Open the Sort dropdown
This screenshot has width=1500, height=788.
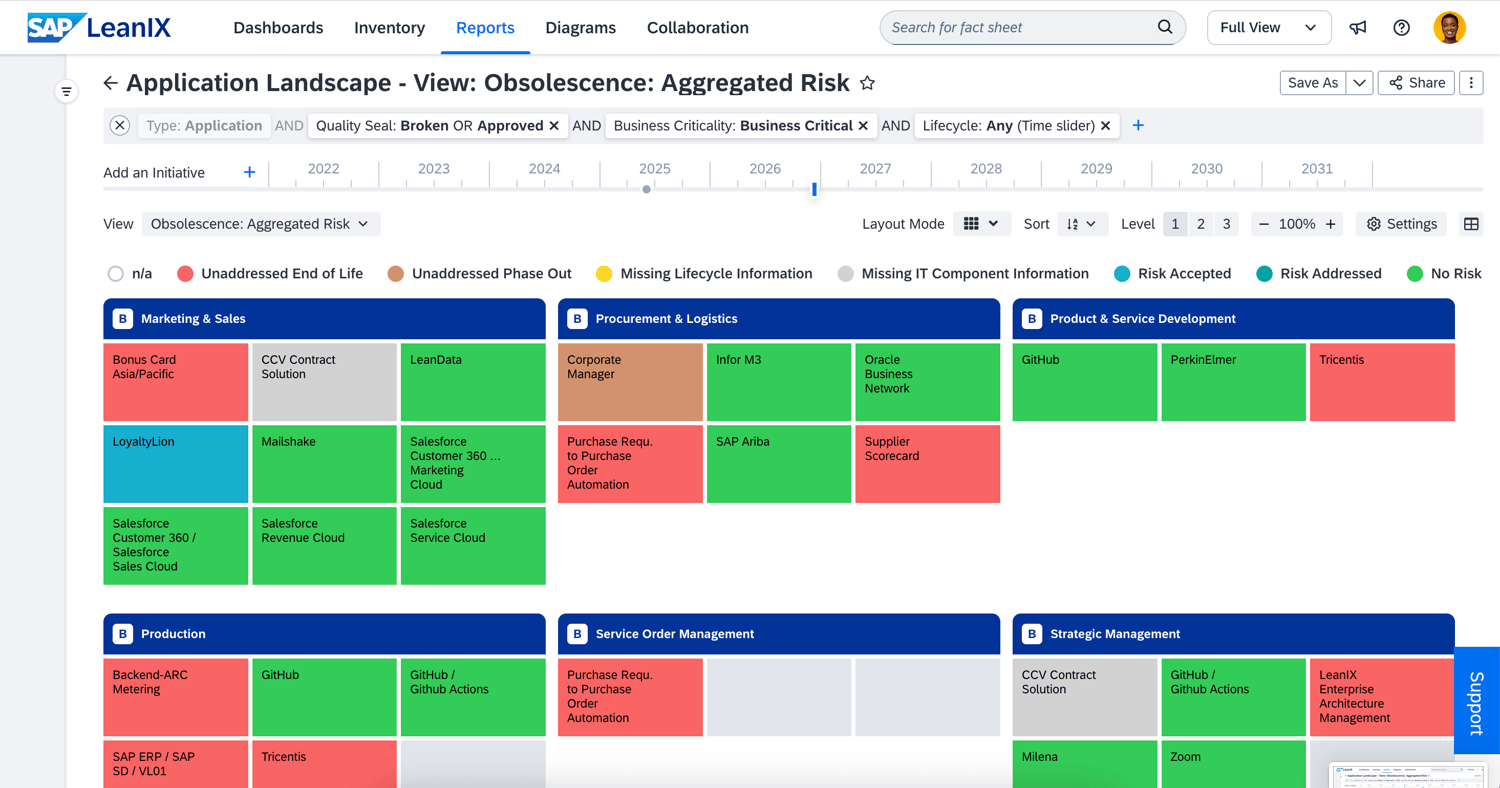coord(1082,224)
